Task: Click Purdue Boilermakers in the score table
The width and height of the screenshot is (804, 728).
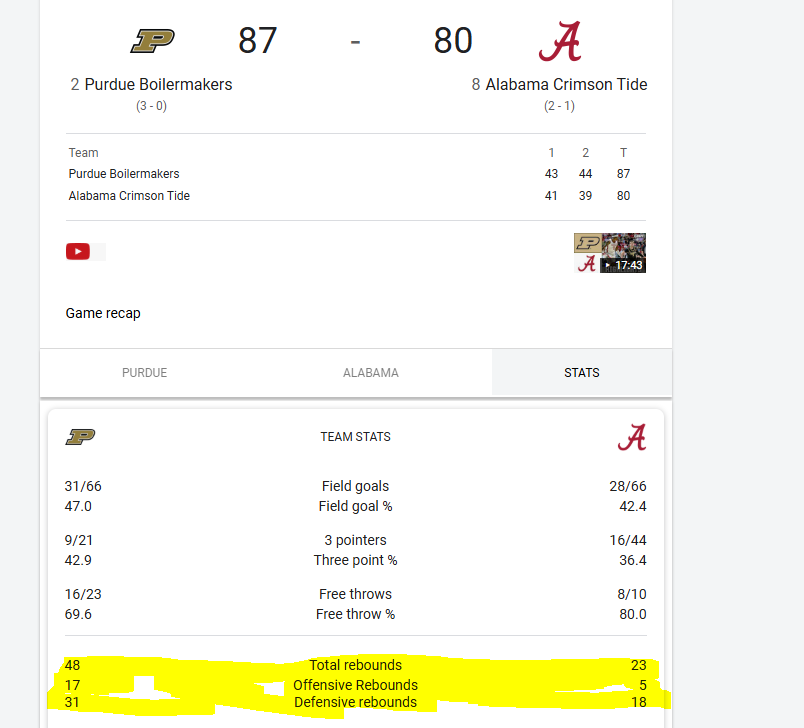Action: point(124,174)
